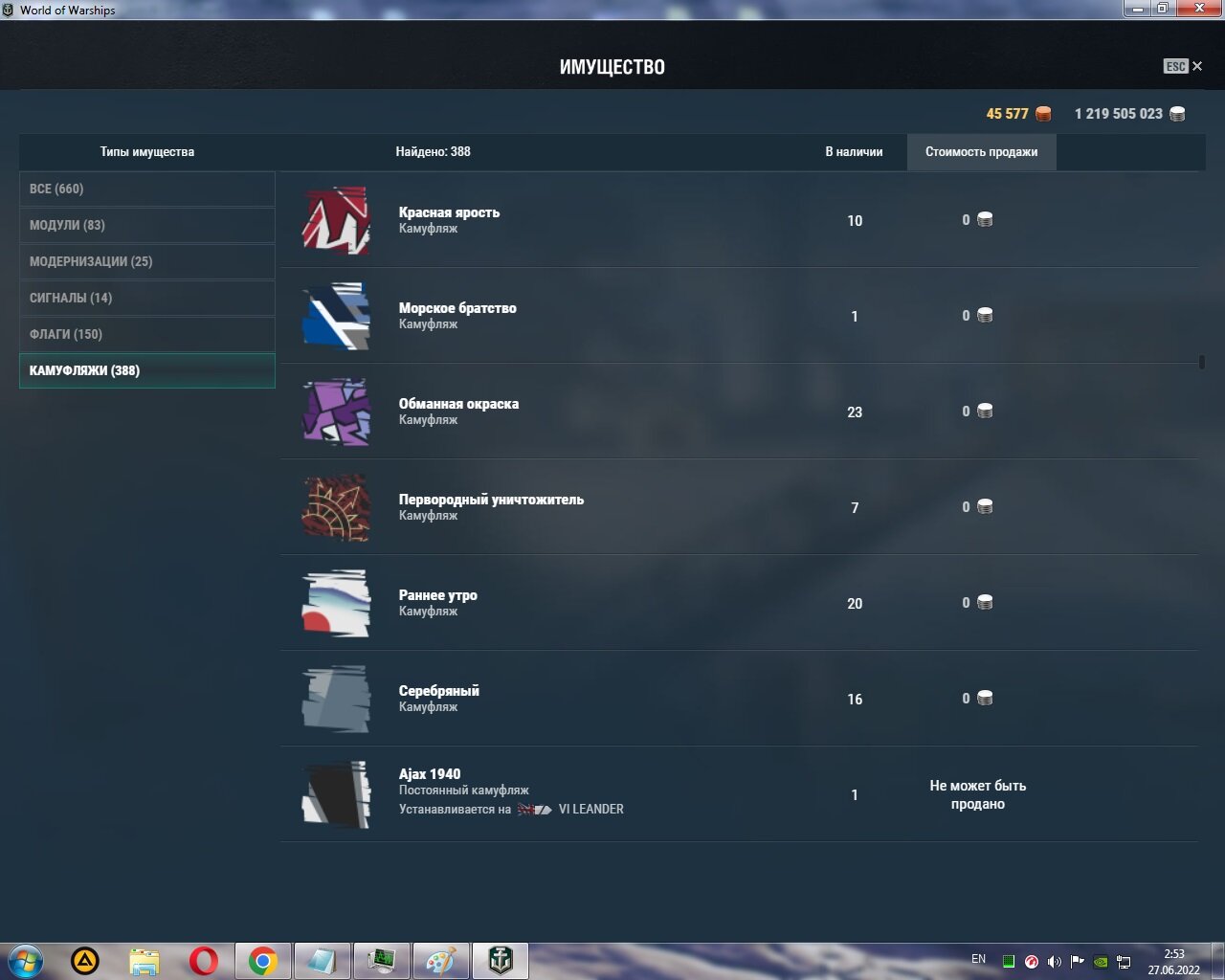Click the credits icon in Красная ярость row
The image size is (1225, 980).
click(985, 220)
